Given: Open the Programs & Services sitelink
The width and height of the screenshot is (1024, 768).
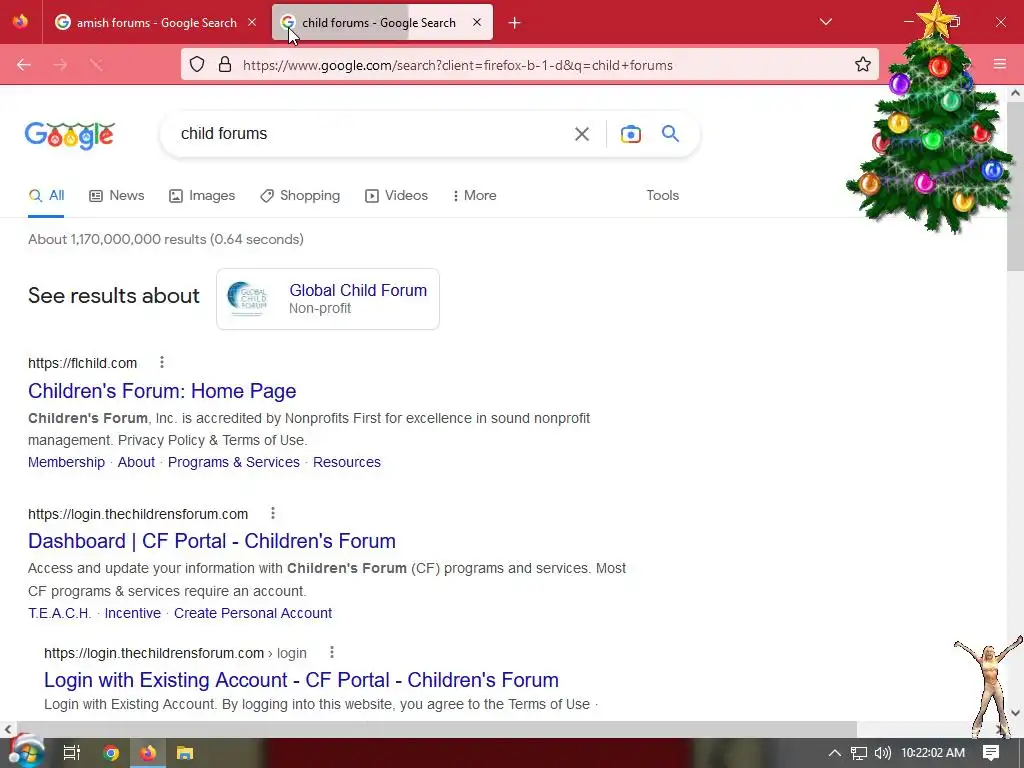Looking at the screenshot, I should click(x=234, y=462).
